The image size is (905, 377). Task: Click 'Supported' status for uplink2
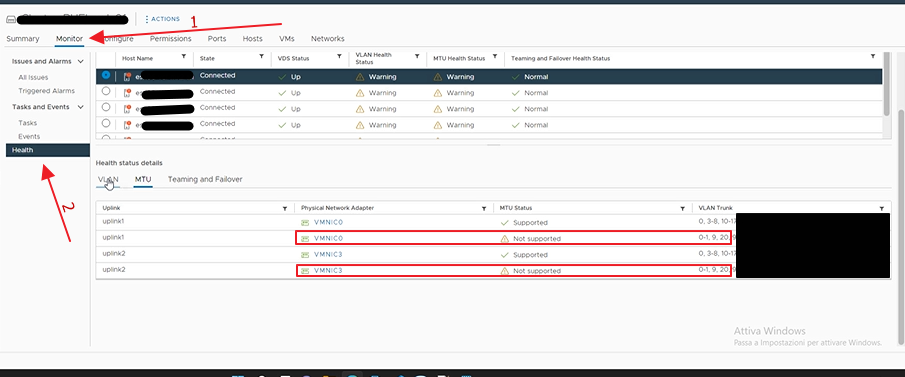pos(530,255)
